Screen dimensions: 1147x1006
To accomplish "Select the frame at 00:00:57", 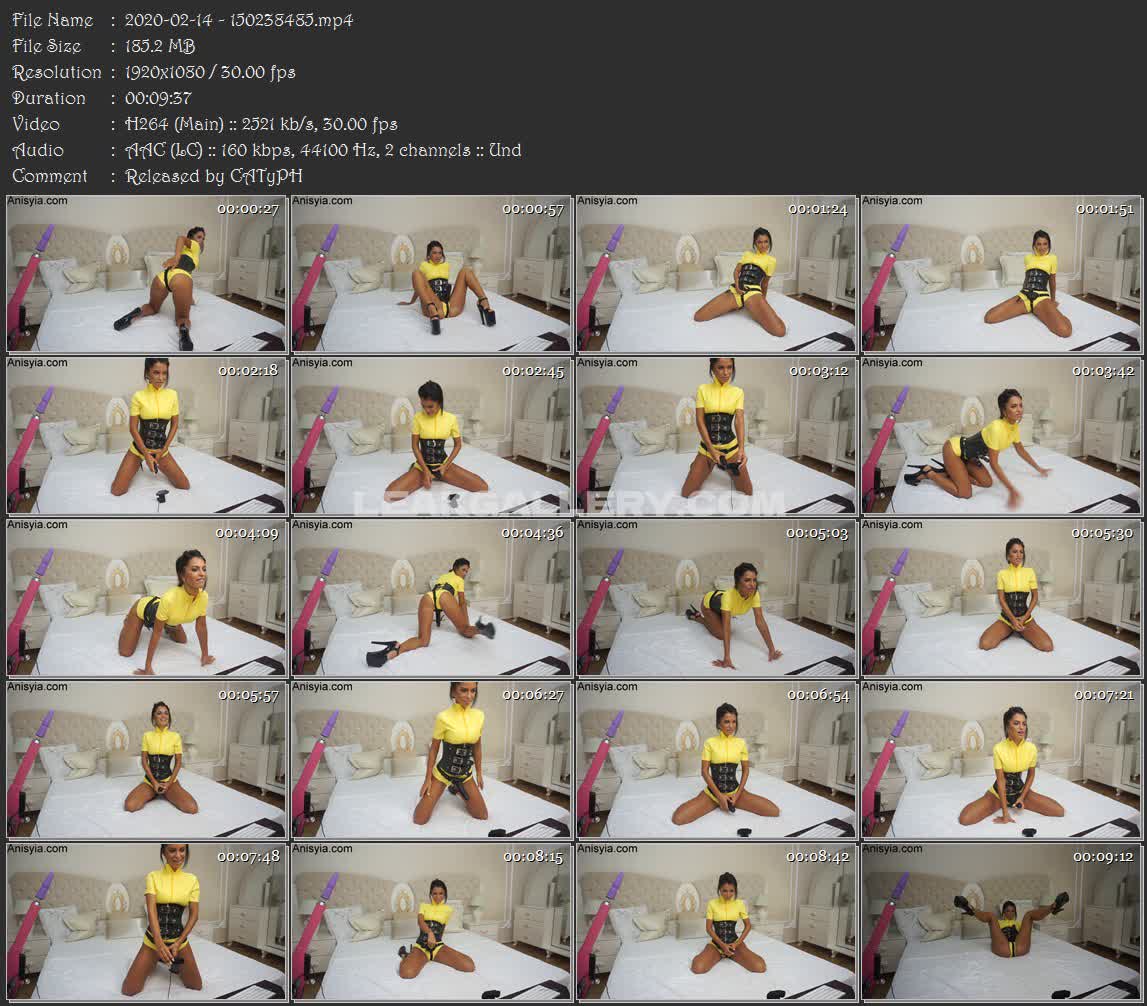I will pos(431,274).
